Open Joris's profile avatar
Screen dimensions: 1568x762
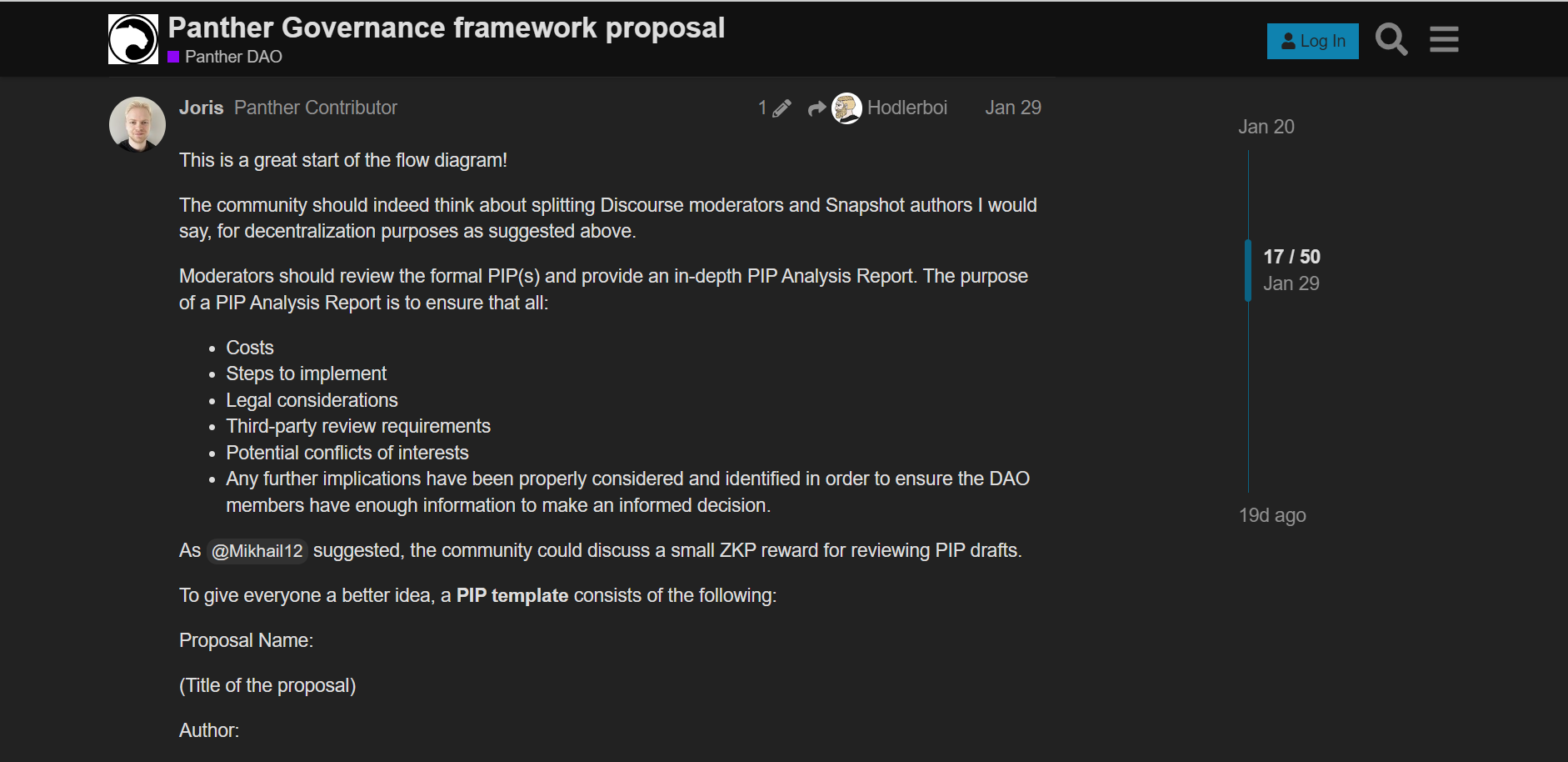137,124
